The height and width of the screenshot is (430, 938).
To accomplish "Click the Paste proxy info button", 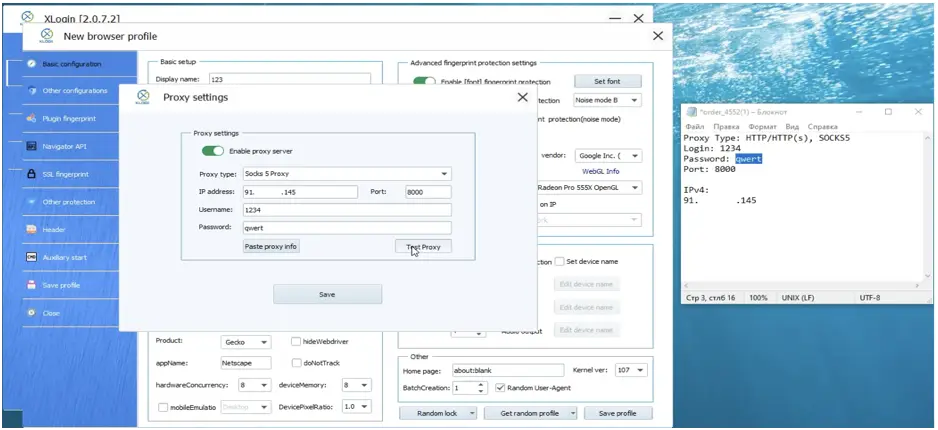I will point(271,246).
